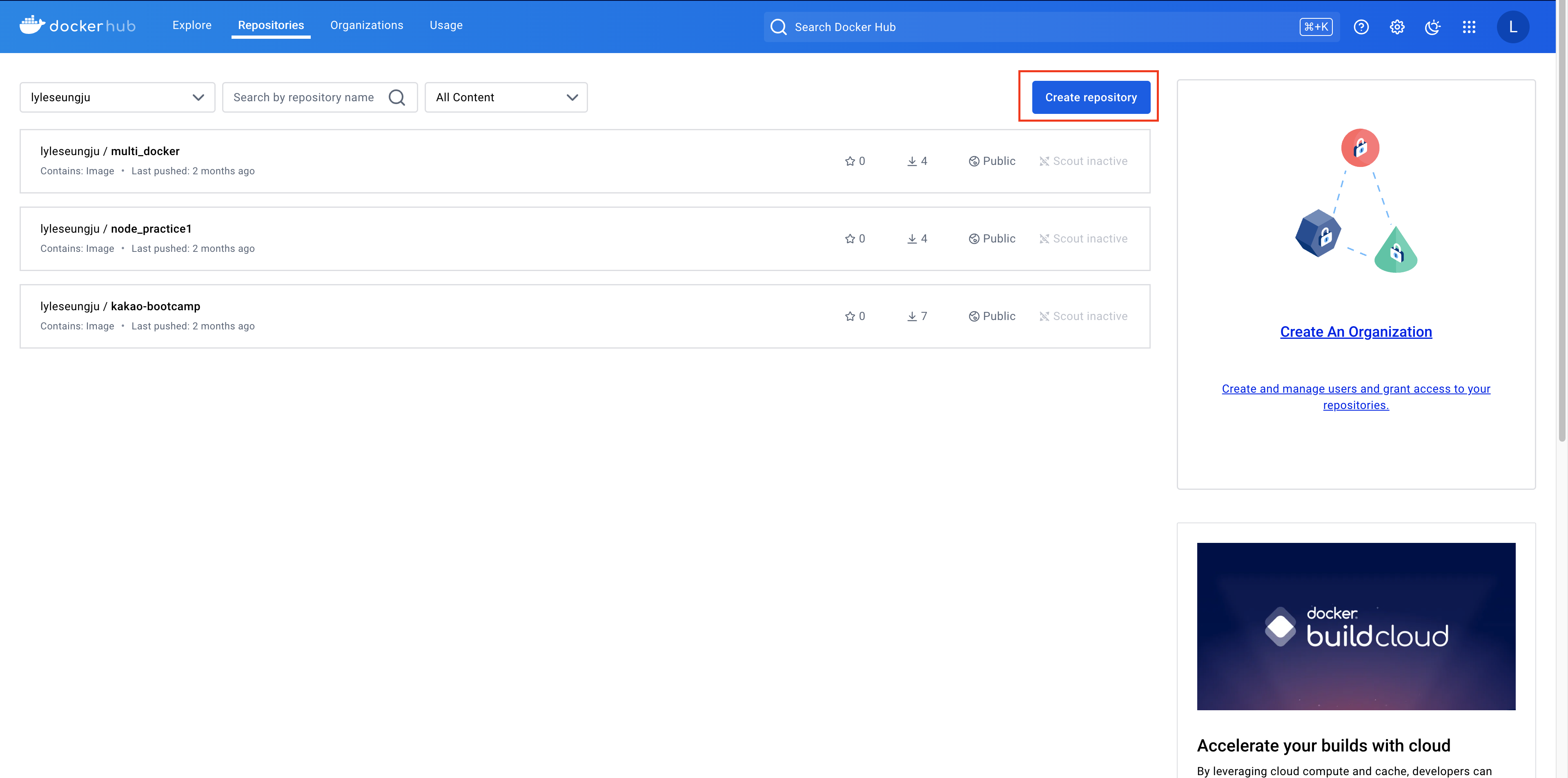
Task: Click the star icon on multi_docker
Action: [850, 161]
